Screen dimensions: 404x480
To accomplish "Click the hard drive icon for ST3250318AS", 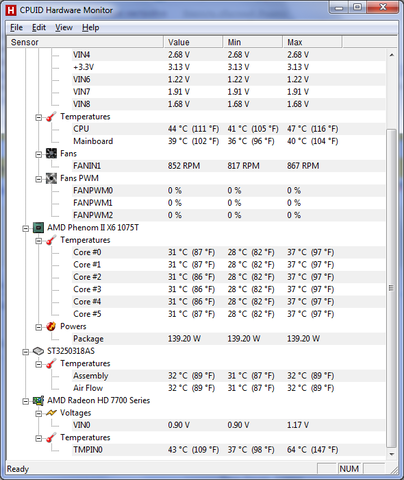I will 38,351.
